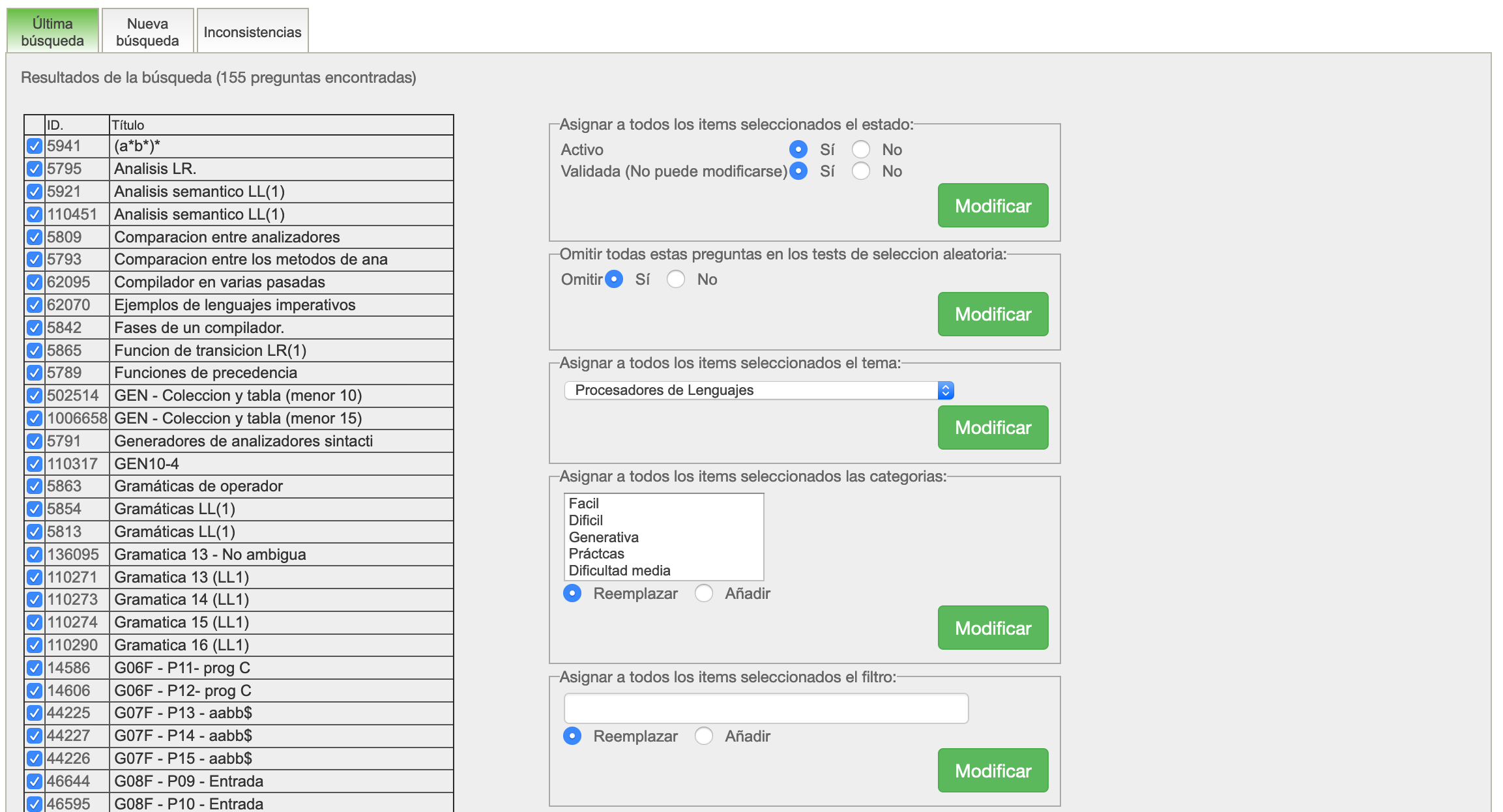Open the Inconsistencias tab
This screenshot has height=812, width=1503.
point(252,32)
